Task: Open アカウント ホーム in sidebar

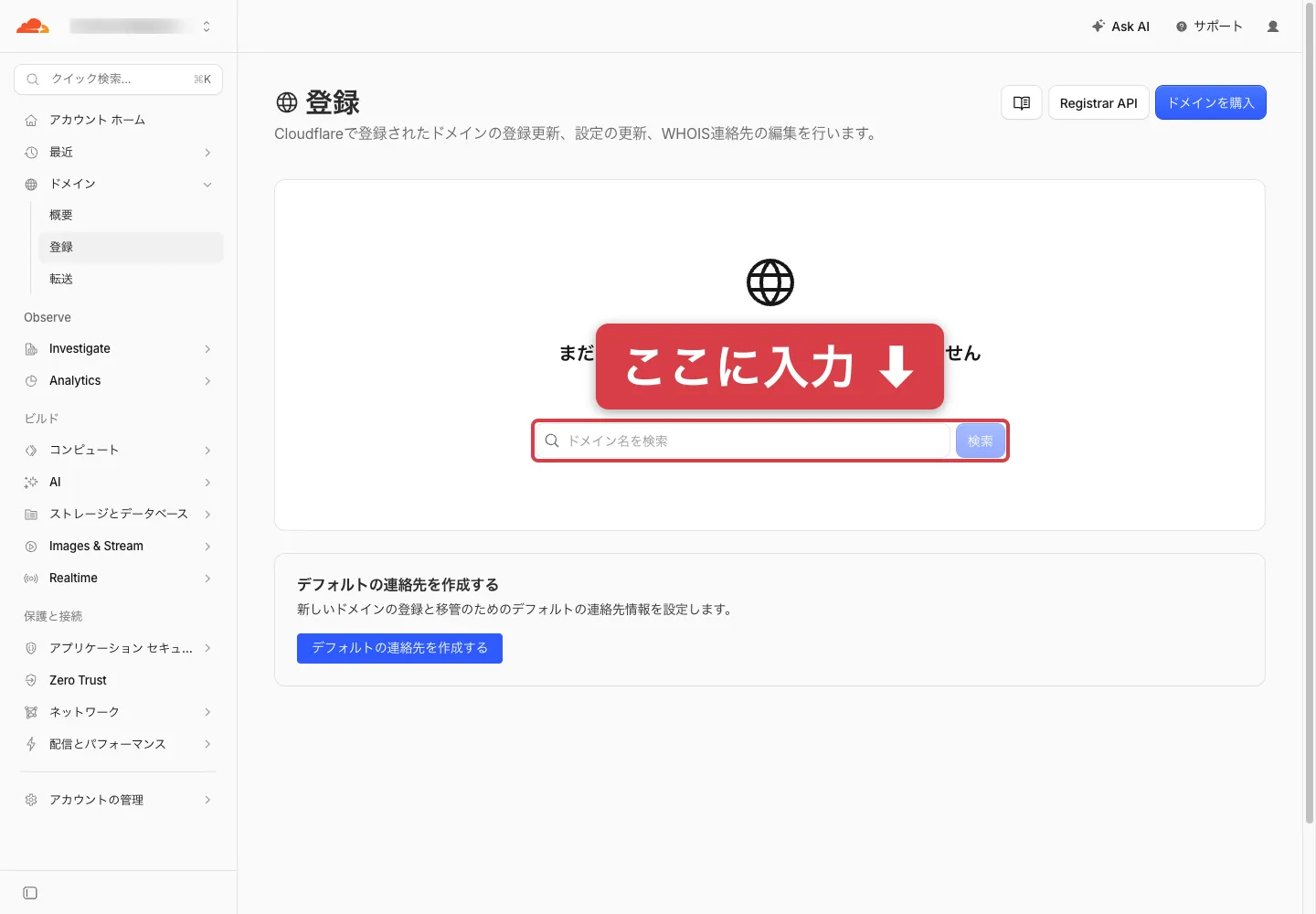Action: pyautogui.click(x=119, y=121)
